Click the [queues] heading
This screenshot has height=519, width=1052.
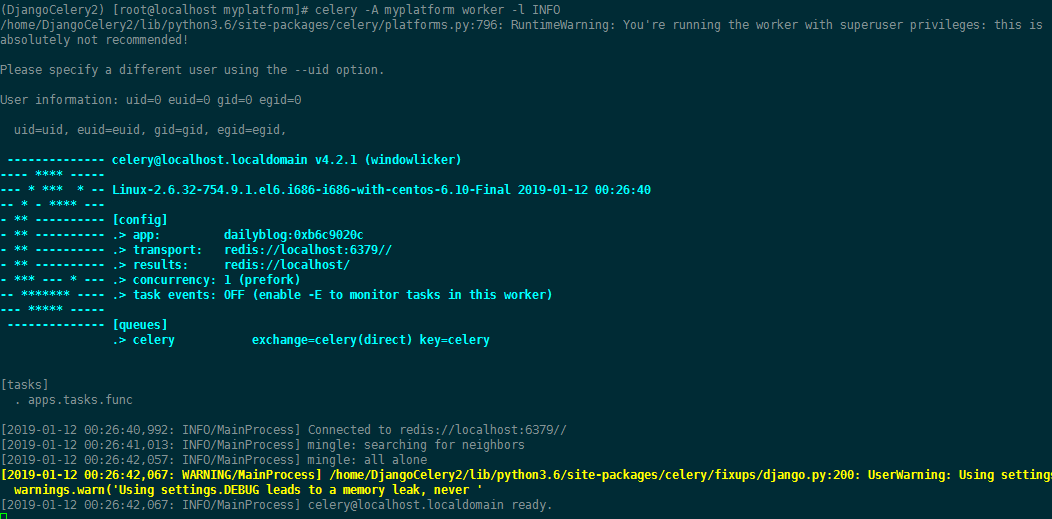coord(140,325)
